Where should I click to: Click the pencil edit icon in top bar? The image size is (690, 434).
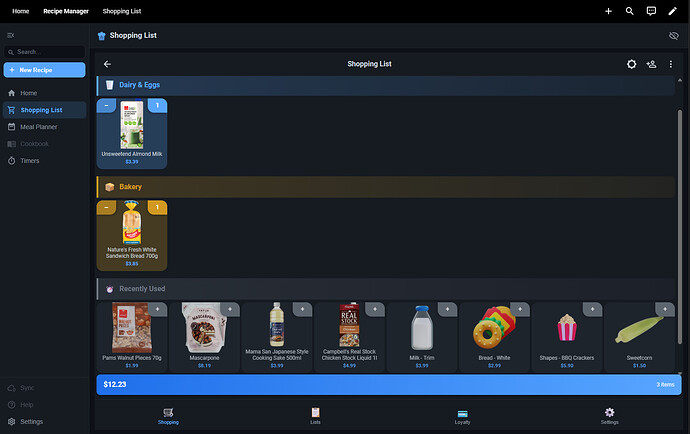coord(672,11)
